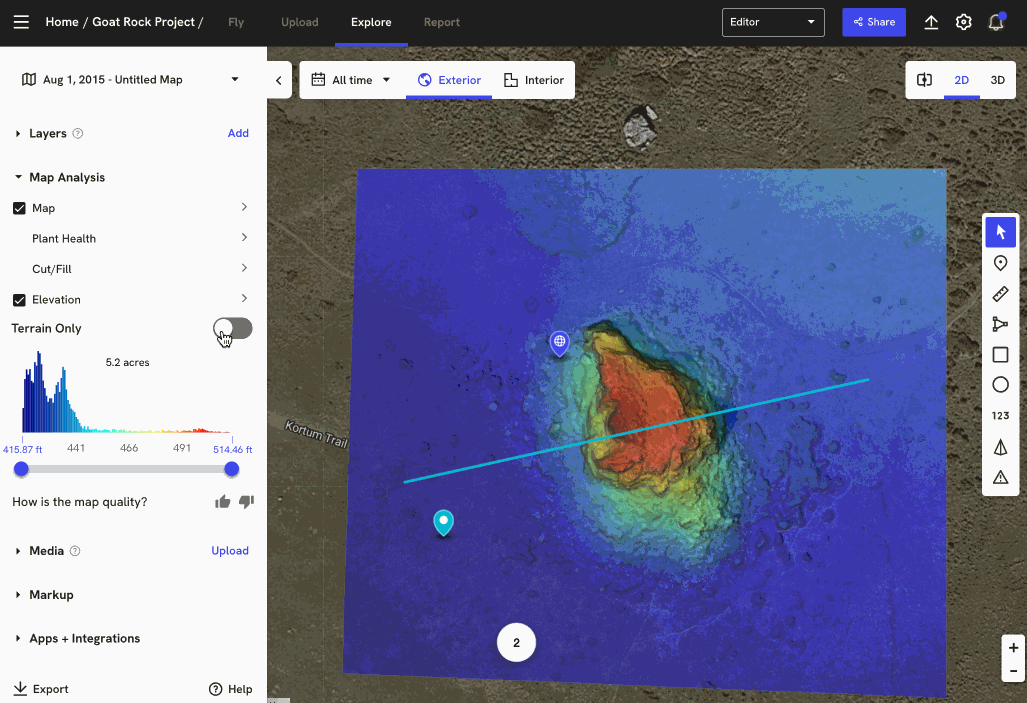This screenshot has width=1027, height=703.
Task: Choose the square area annotation tool
Action: tap(1000, 355)
